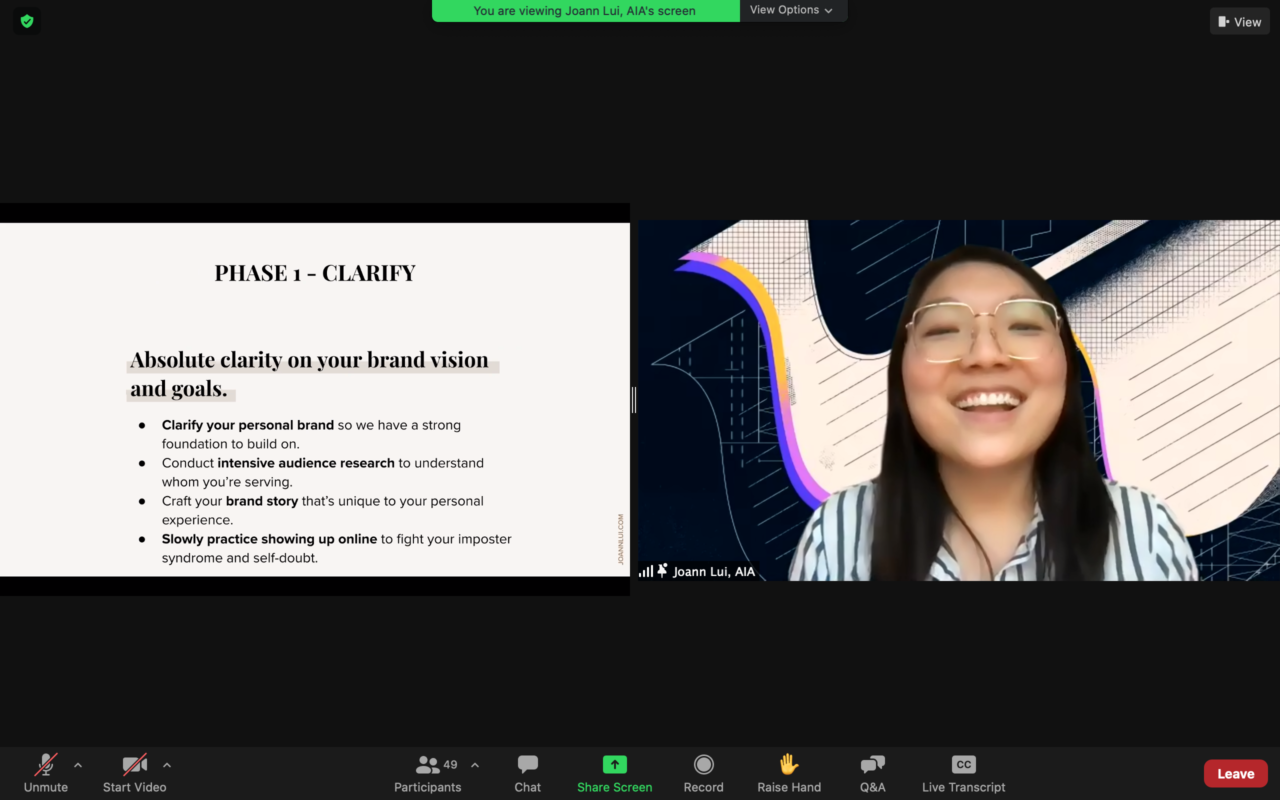Start recording with the Record button
The height and width of the screenshot is (800, 1280).
tap(703, 773)
